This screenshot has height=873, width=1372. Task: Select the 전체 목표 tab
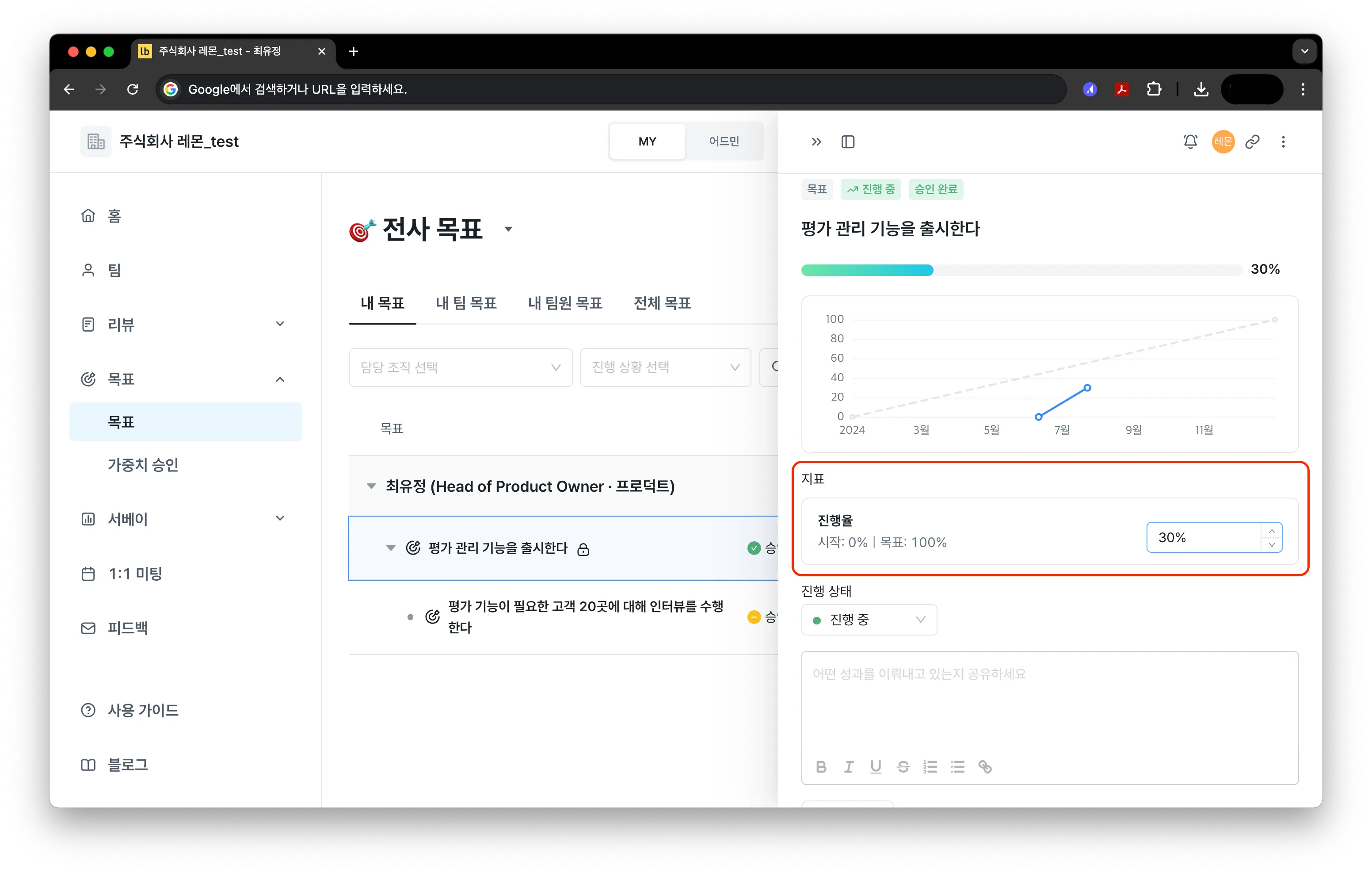tap(662, 303)
